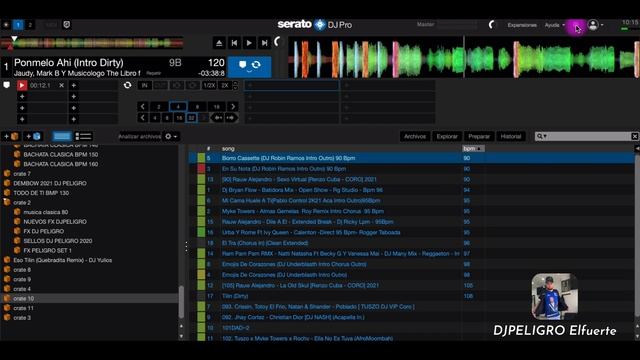Double the loop length with 2X
The height and width of the screenshot is (360, 640).
click(225, 85)
